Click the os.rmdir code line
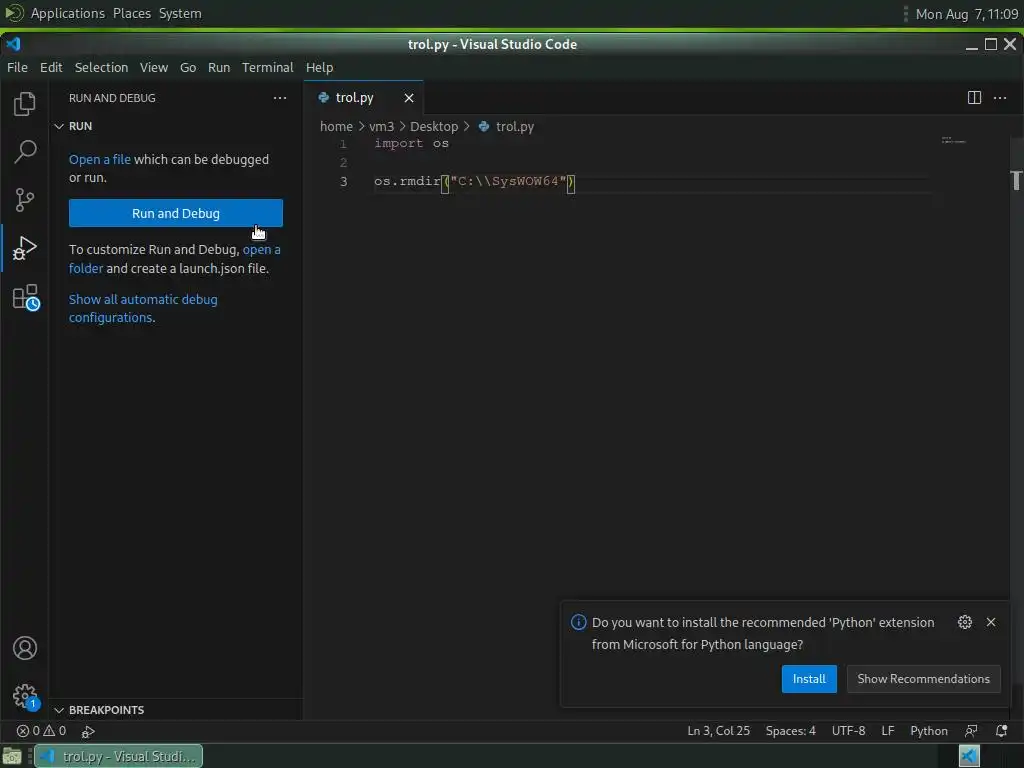This screenshot has width=1024, height=768. click(474, 182)
